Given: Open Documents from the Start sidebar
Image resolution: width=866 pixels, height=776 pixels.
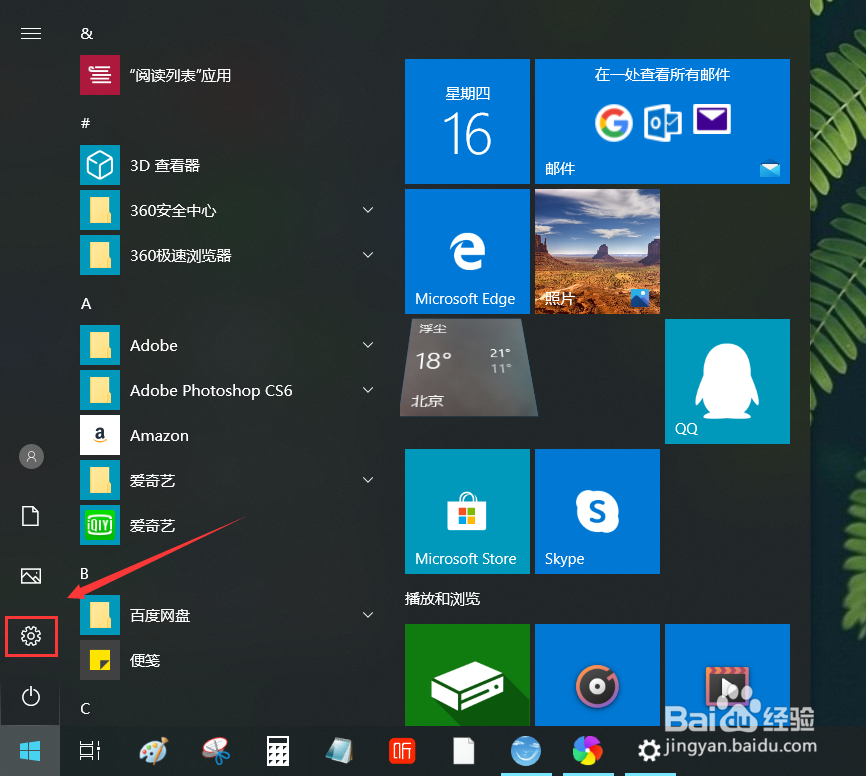Looking at the screenshot, I should [30, 516].
